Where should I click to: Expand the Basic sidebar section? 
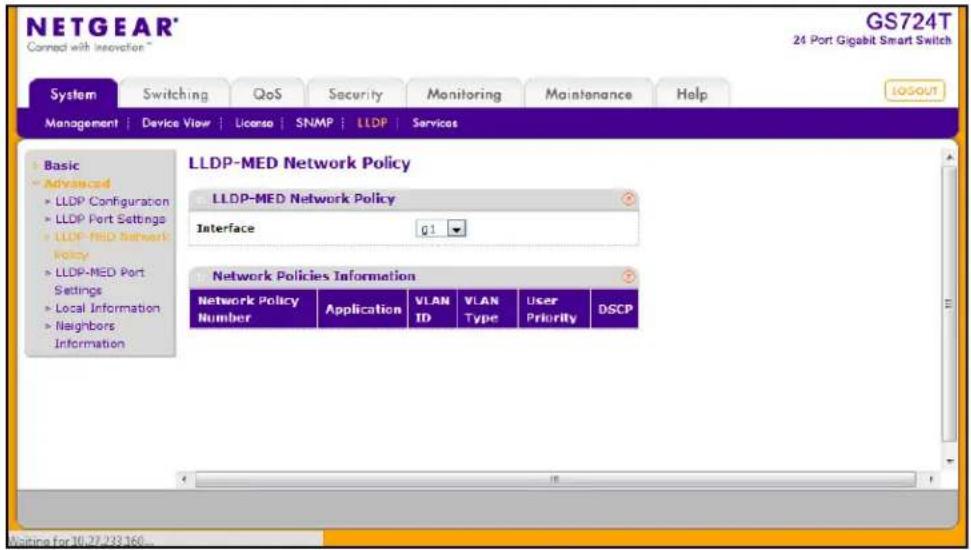click(x=61, y=165)
